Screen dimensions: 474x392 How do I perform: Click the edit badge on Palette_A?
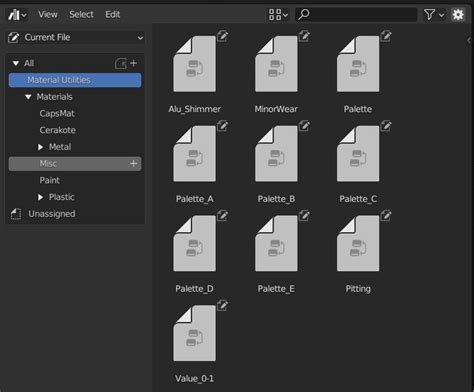(223, 126)
